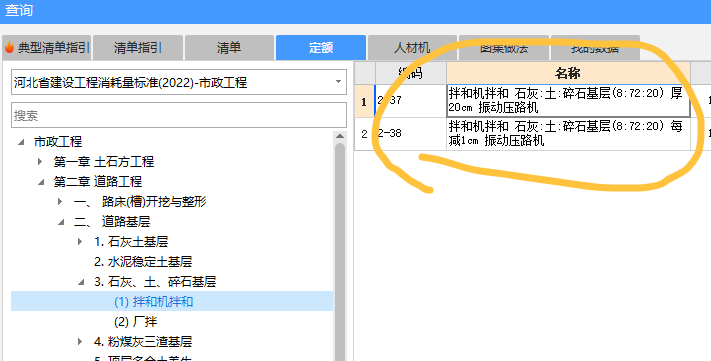Click code cell 2-38
The height and width of the screenshot is (361, 711).
[x=411, y=134]
